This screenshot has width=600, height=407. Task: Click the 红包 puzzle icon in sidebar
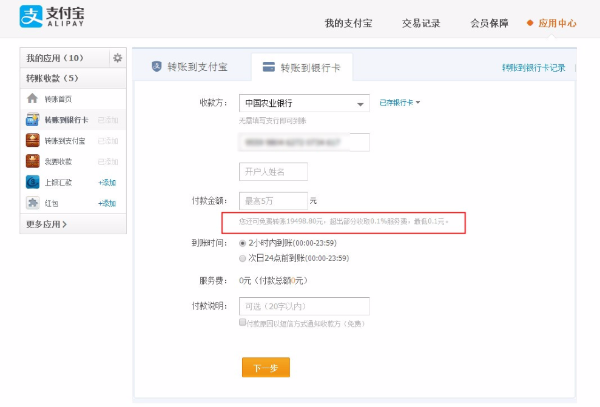point(33,203)
